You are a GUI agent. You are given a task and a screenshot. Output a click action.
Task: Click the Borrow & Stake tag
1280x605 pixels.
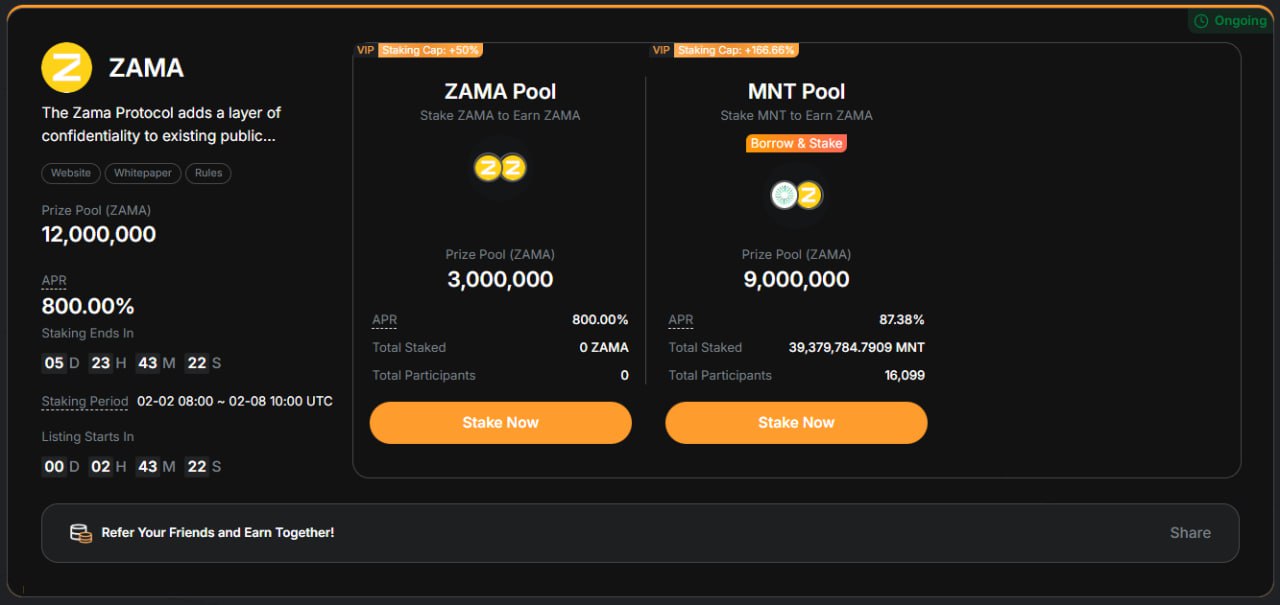coord(796,143)
